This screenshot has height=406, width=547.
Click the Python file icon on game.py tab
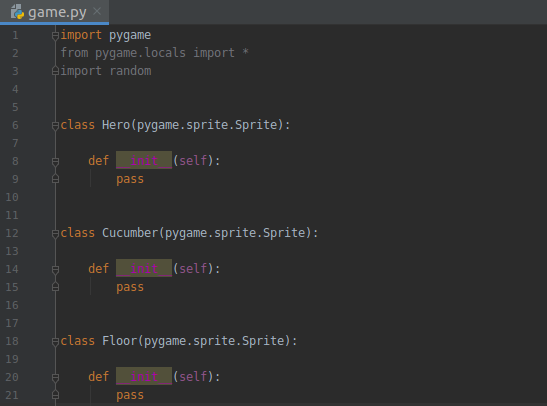tap(17, 12)
